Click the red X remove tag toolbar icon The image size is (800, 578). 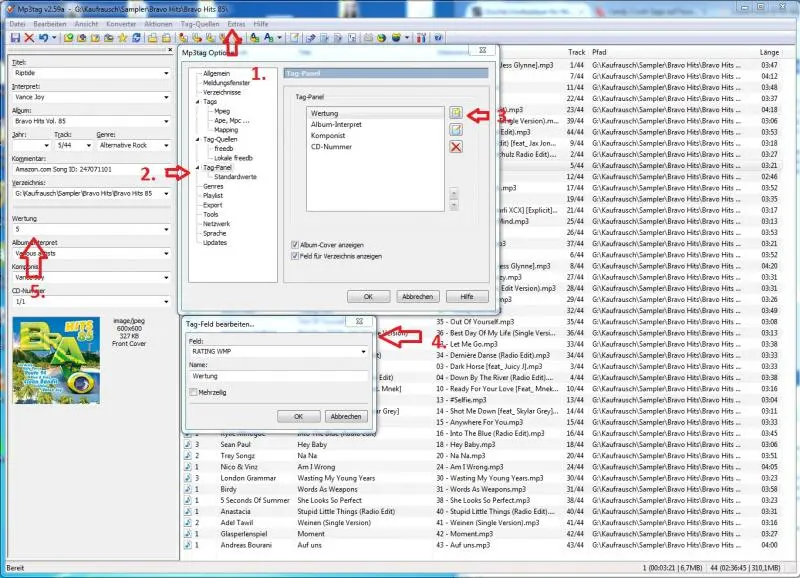(x=29, y=38)
